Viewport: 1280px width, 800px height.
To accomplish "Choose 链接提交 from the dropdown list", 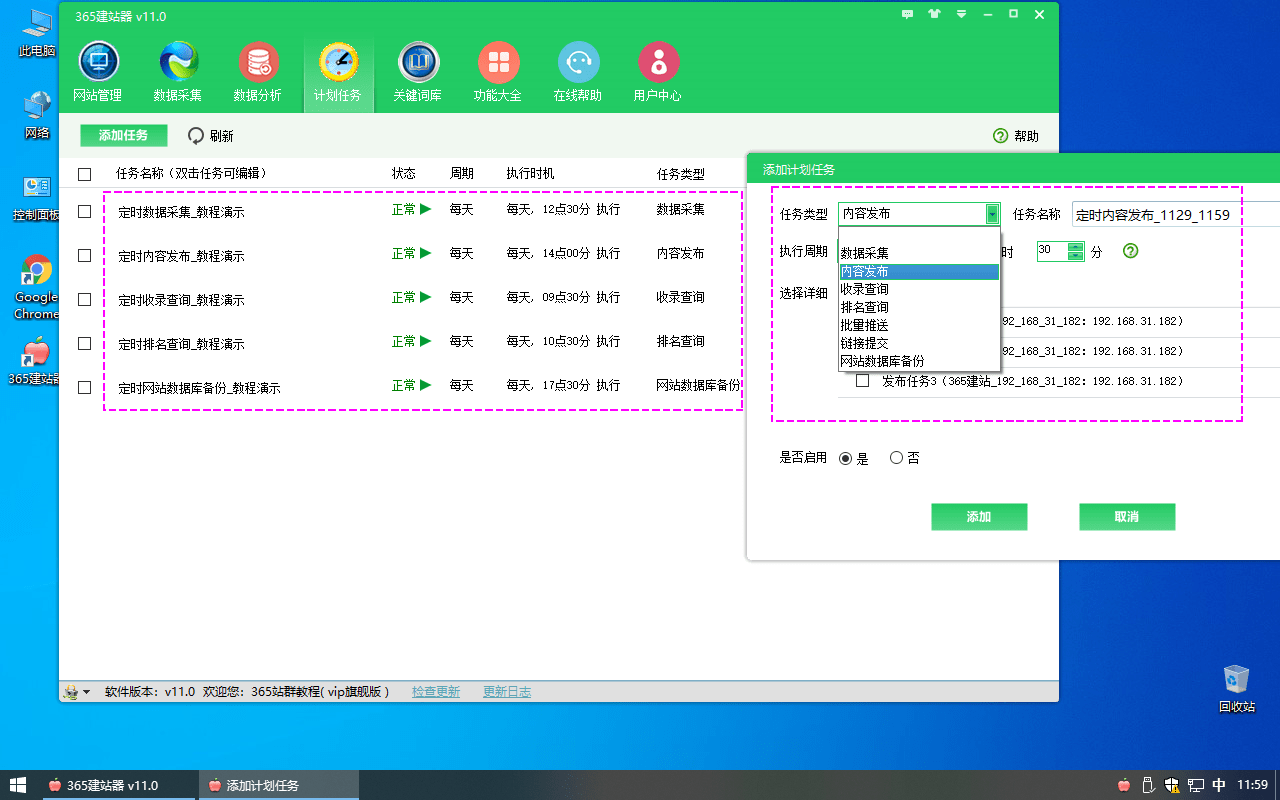I will 919,343.
